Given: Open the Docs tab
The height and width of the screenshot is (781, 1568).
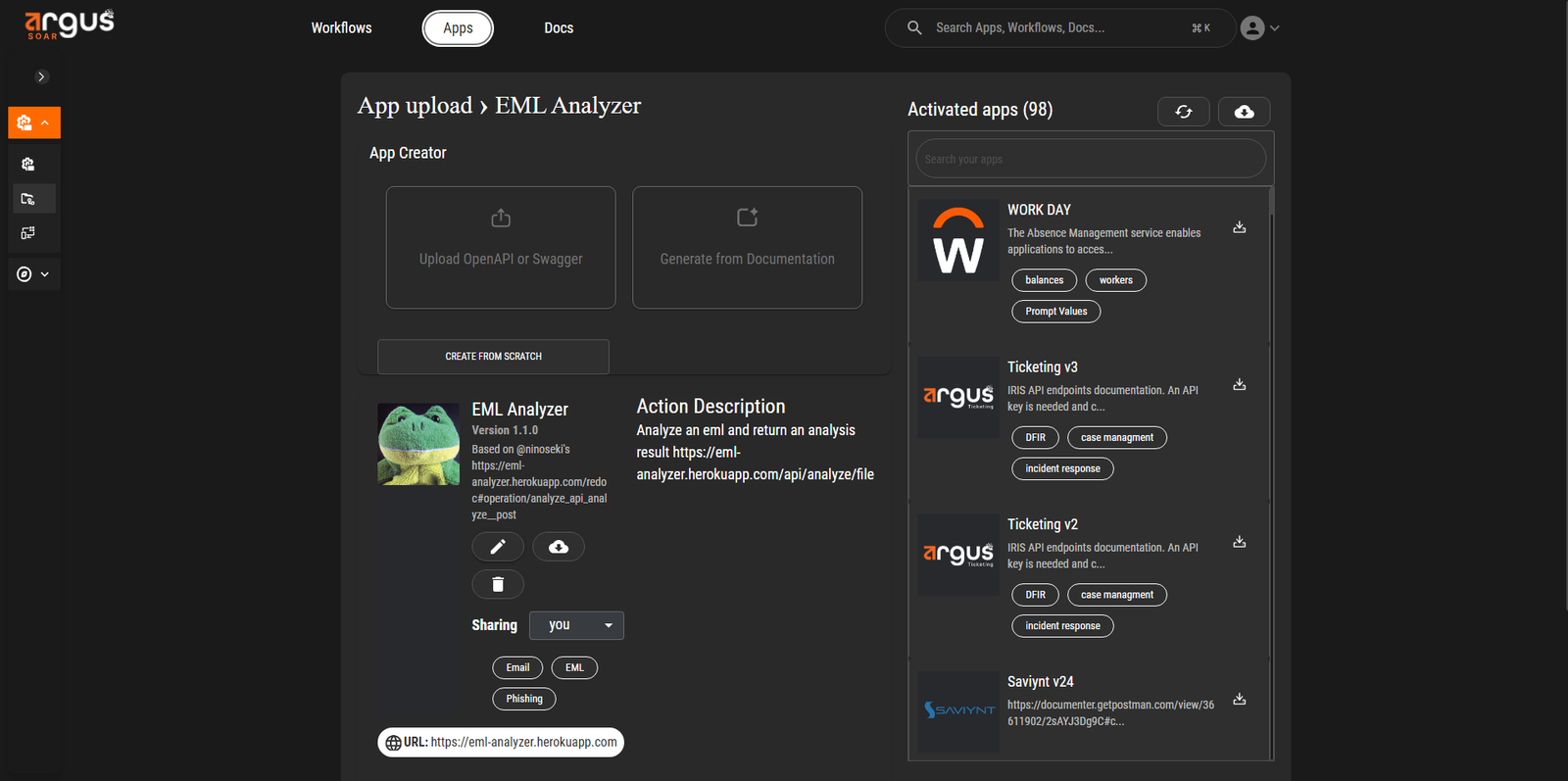Looking at the screenshot, I should pos(559,28).
